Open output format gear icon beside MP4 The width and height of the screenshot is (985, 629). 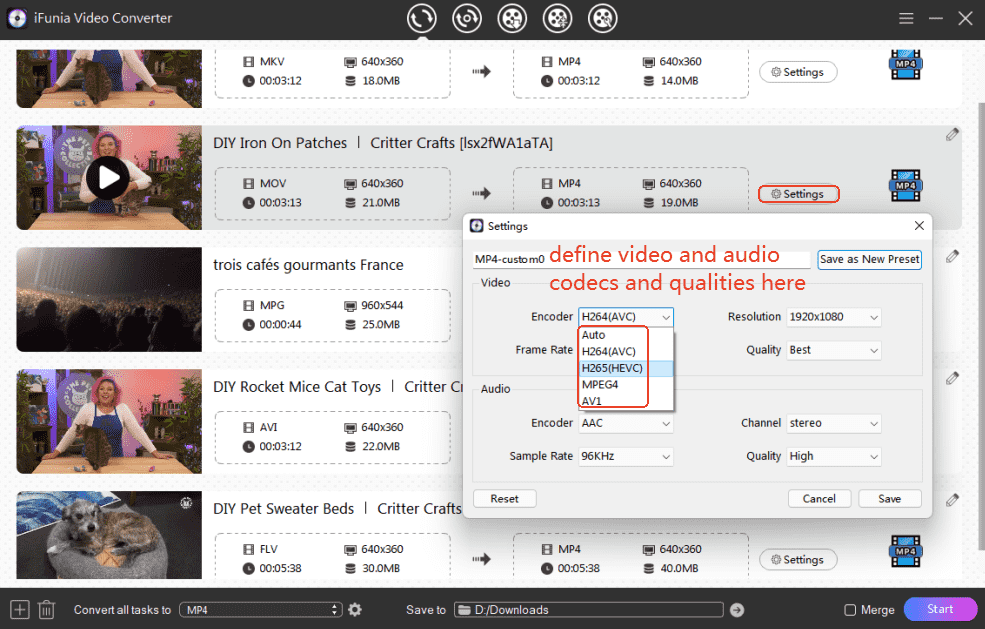354,610
